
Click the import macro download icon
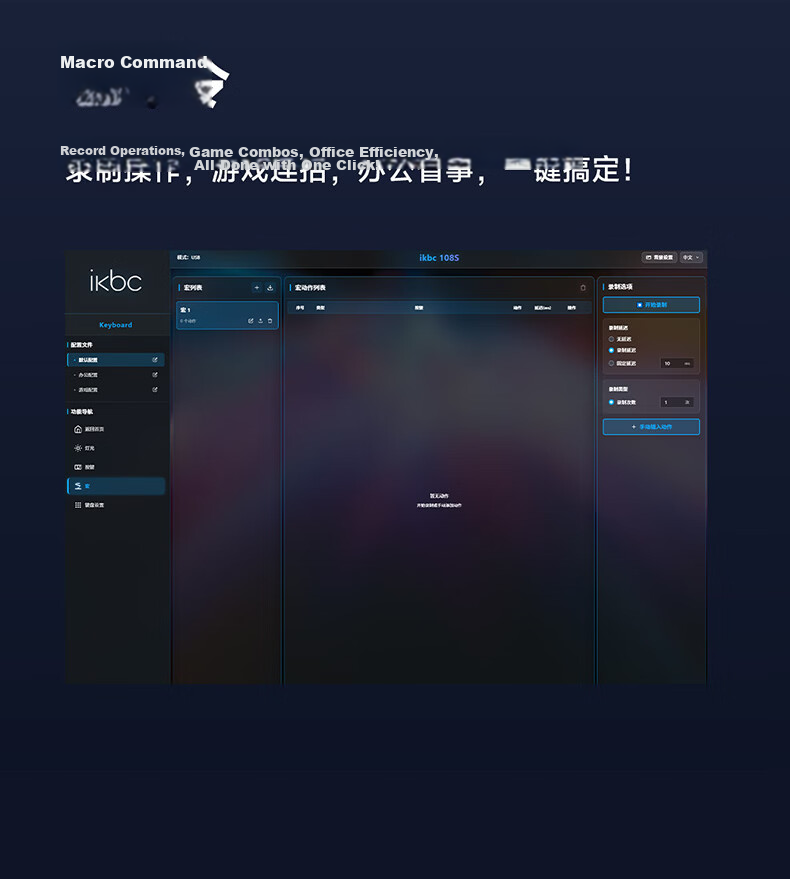click(270, 288)
